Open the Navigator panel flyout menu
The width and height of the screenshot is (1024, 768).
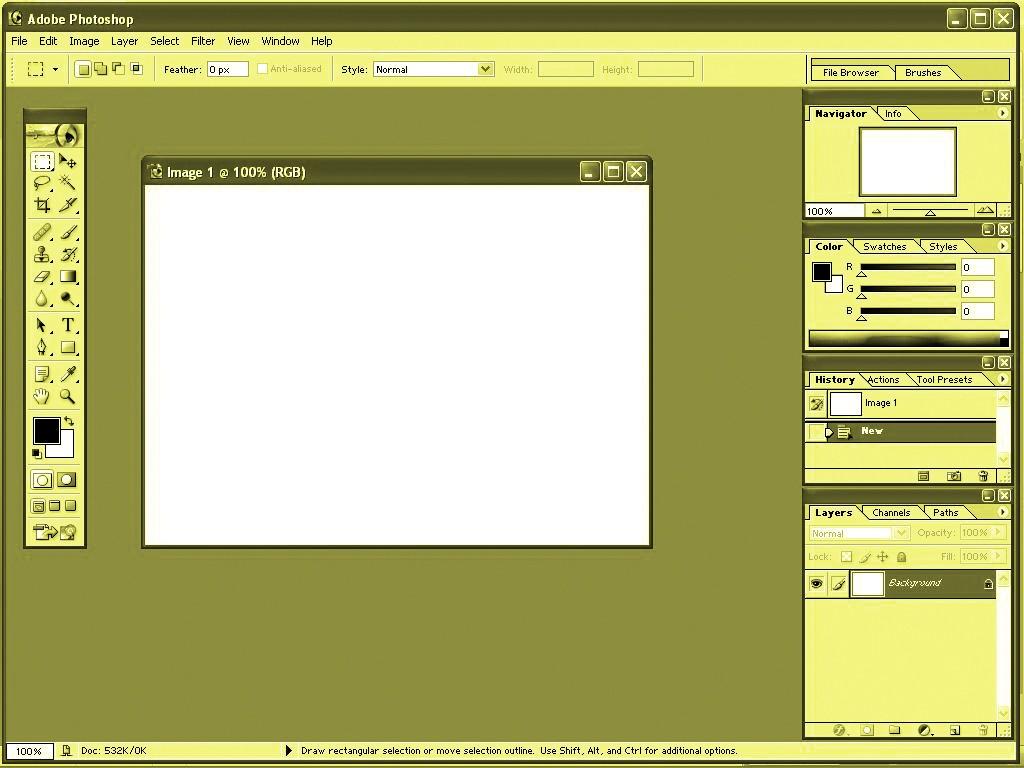[1002, 114]
